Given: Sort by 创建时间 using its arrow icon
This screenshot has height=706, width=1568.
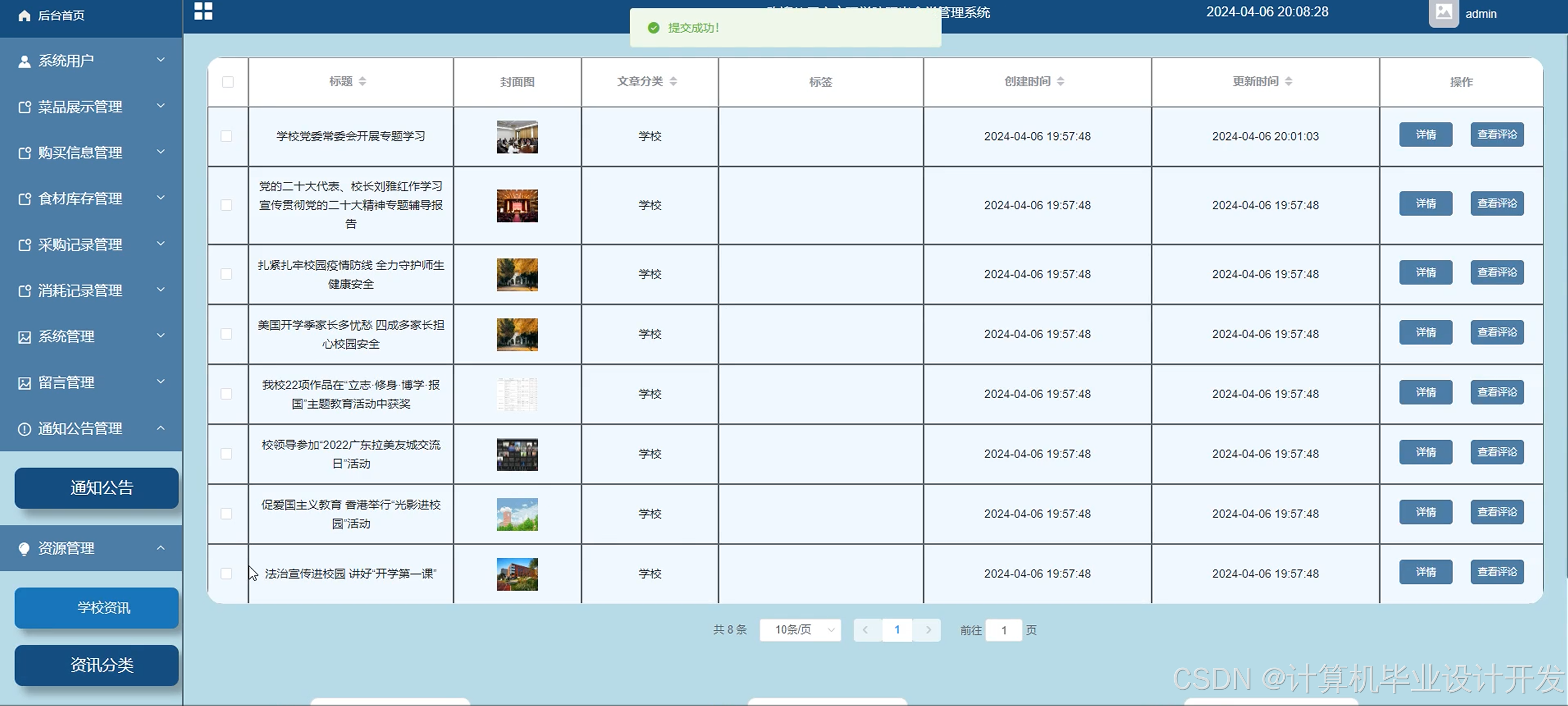Looking at the screenshot, I should (1060, 82).
